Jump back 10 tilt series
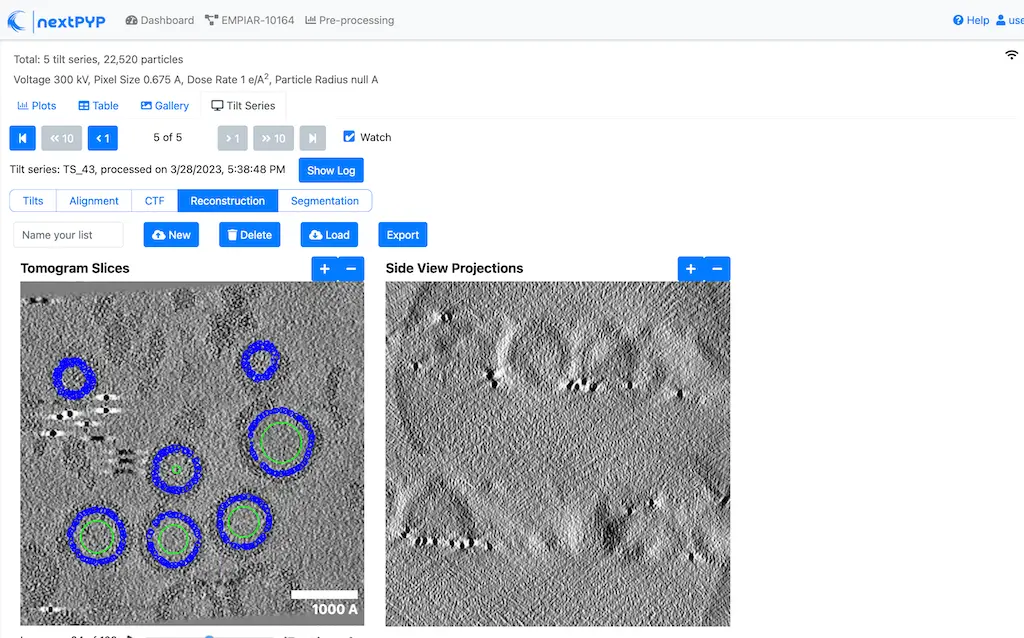Screen dimensions: 1024x638 (x=62, y=138)
